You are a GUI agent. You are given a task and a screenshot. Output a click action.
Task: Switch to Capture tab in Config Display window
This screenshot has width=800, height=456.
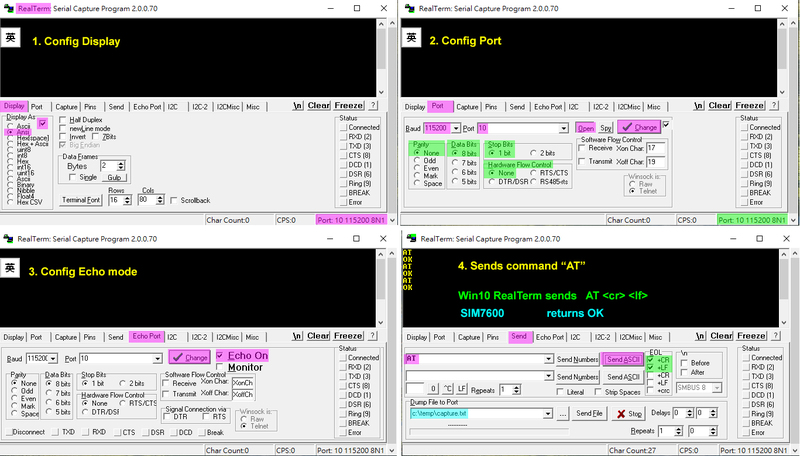click(x=66, y=107)
